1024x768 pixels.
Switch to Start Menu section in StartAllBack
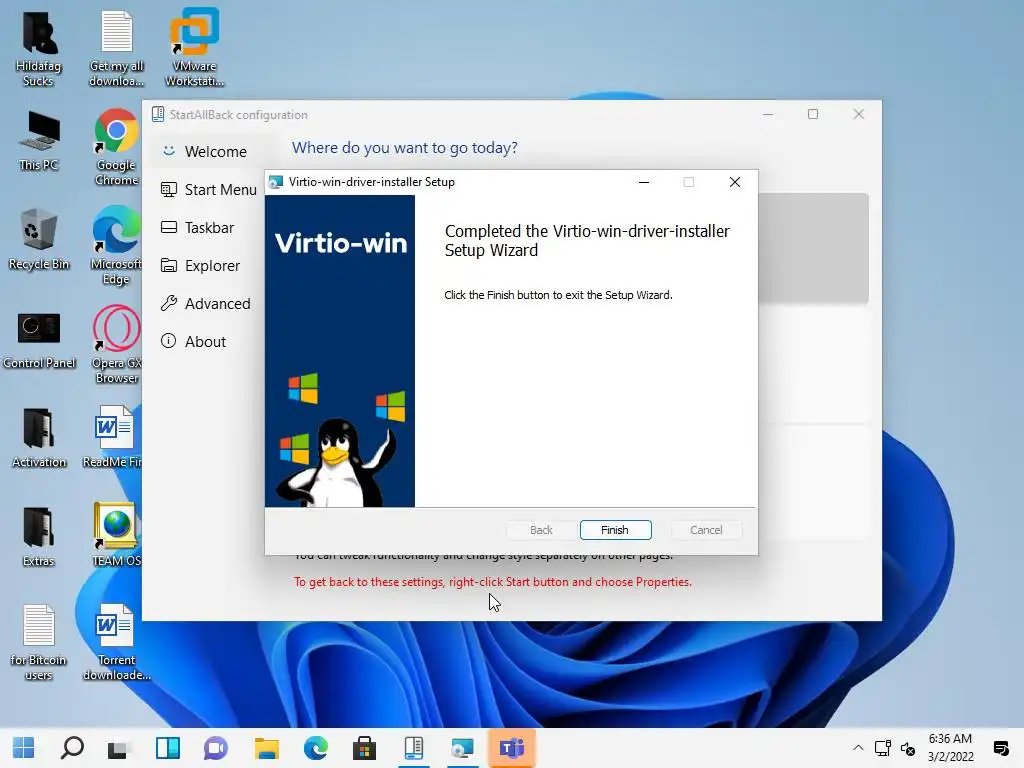pos(209,189)
